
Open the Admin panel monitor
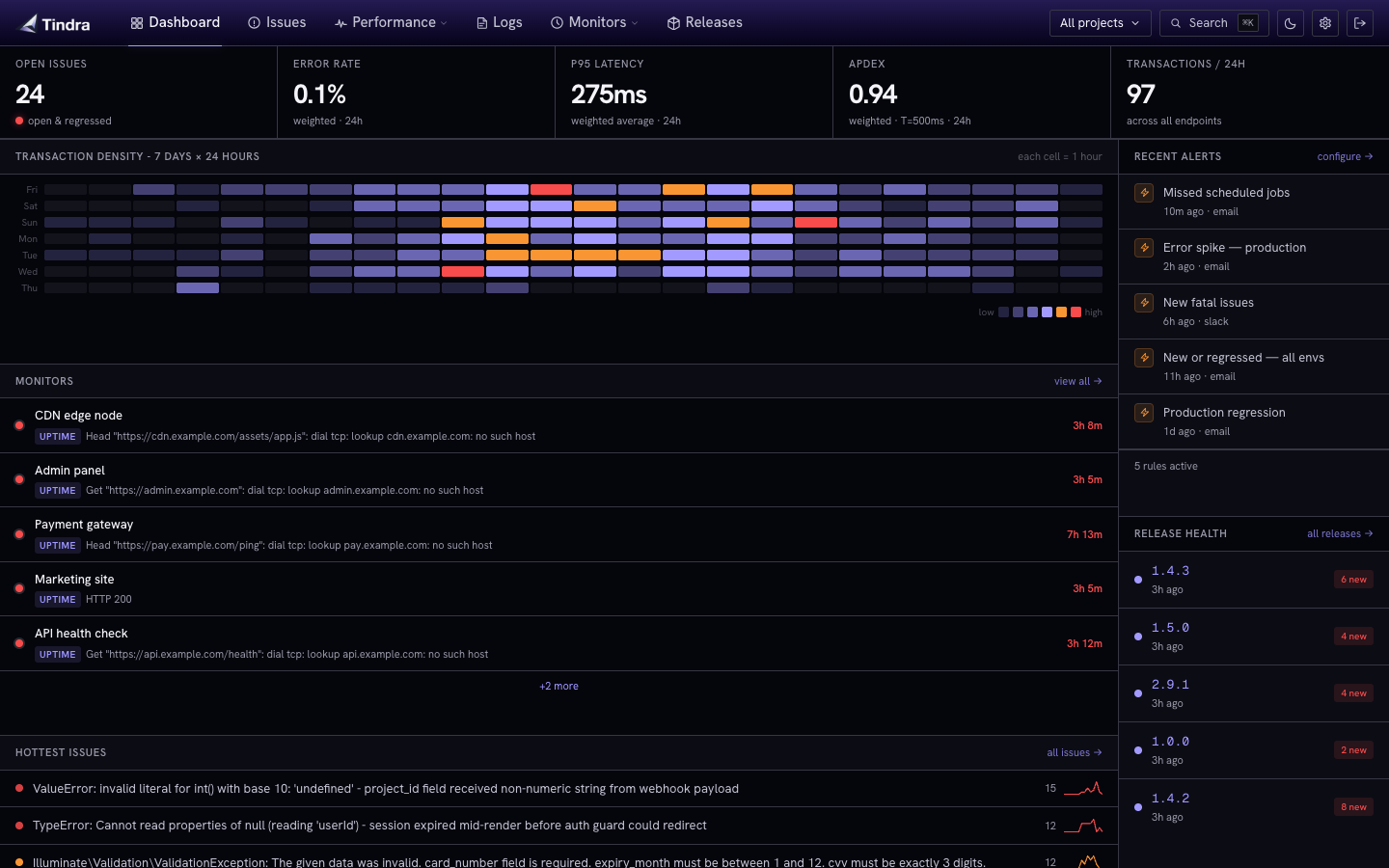click(x=558, y=480)
